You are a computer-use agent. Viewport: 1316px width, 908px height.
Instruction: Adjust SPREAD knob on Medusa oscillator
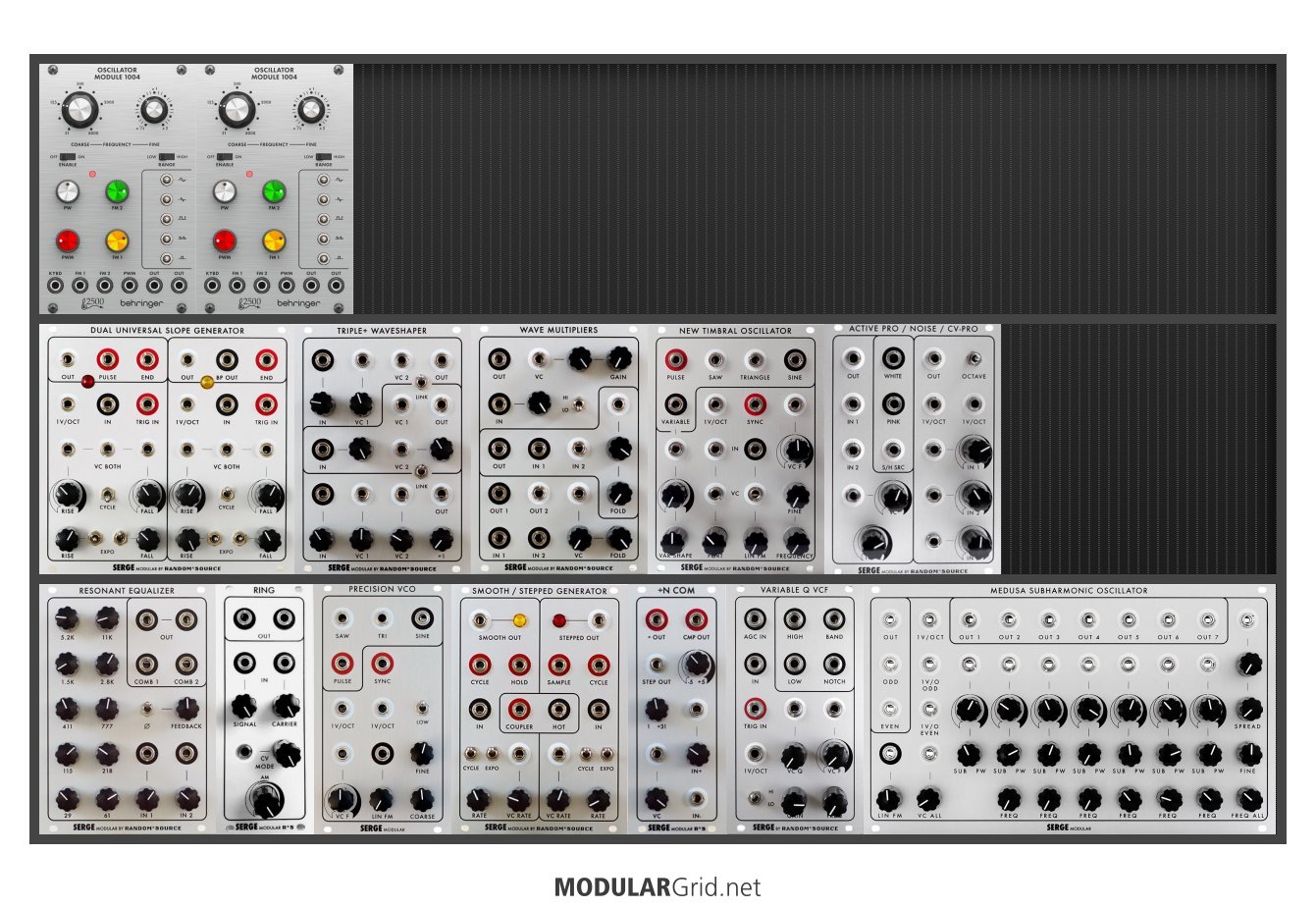1248,709
